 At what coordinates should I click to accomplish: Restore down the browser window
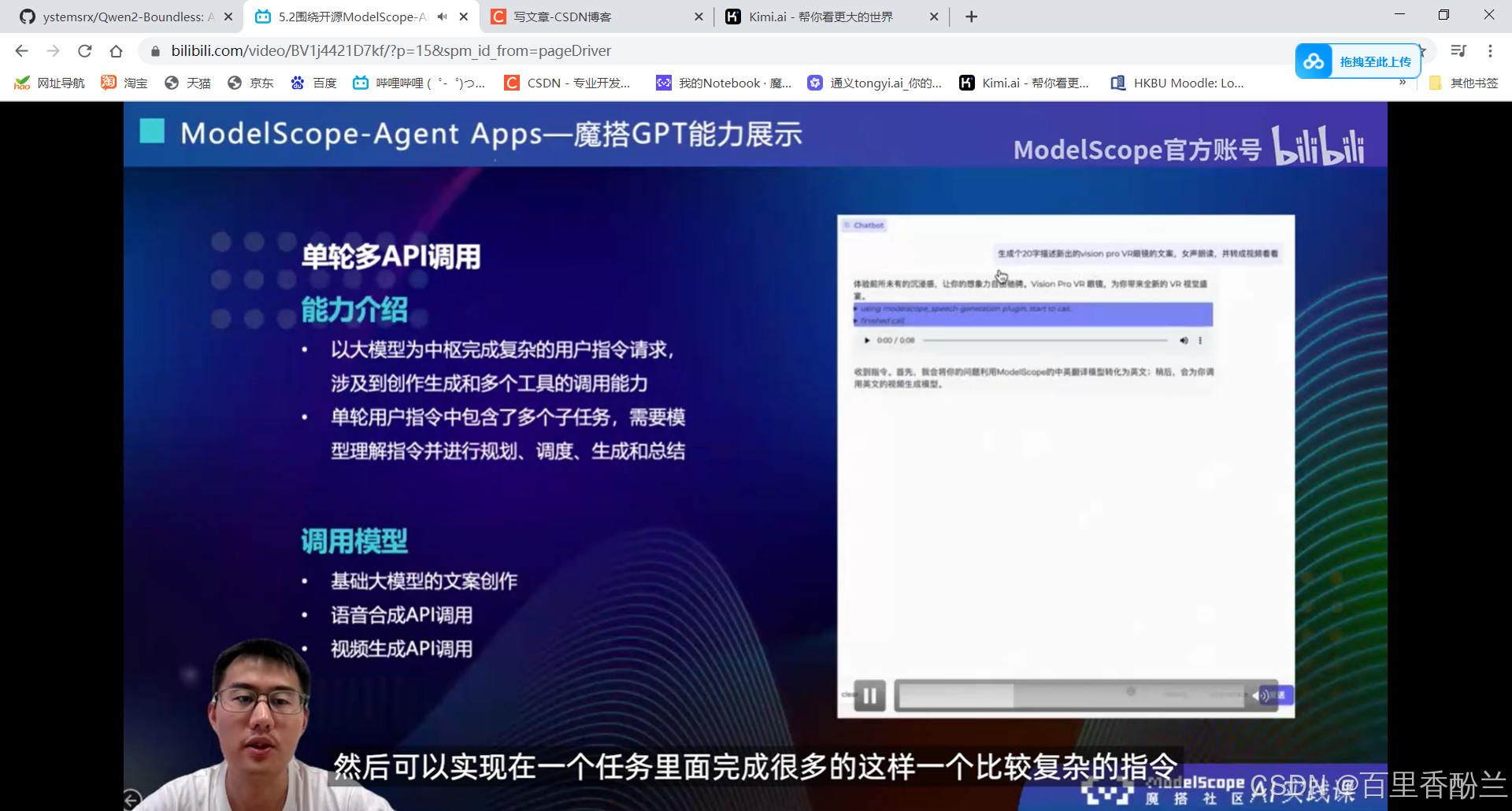1443,15
